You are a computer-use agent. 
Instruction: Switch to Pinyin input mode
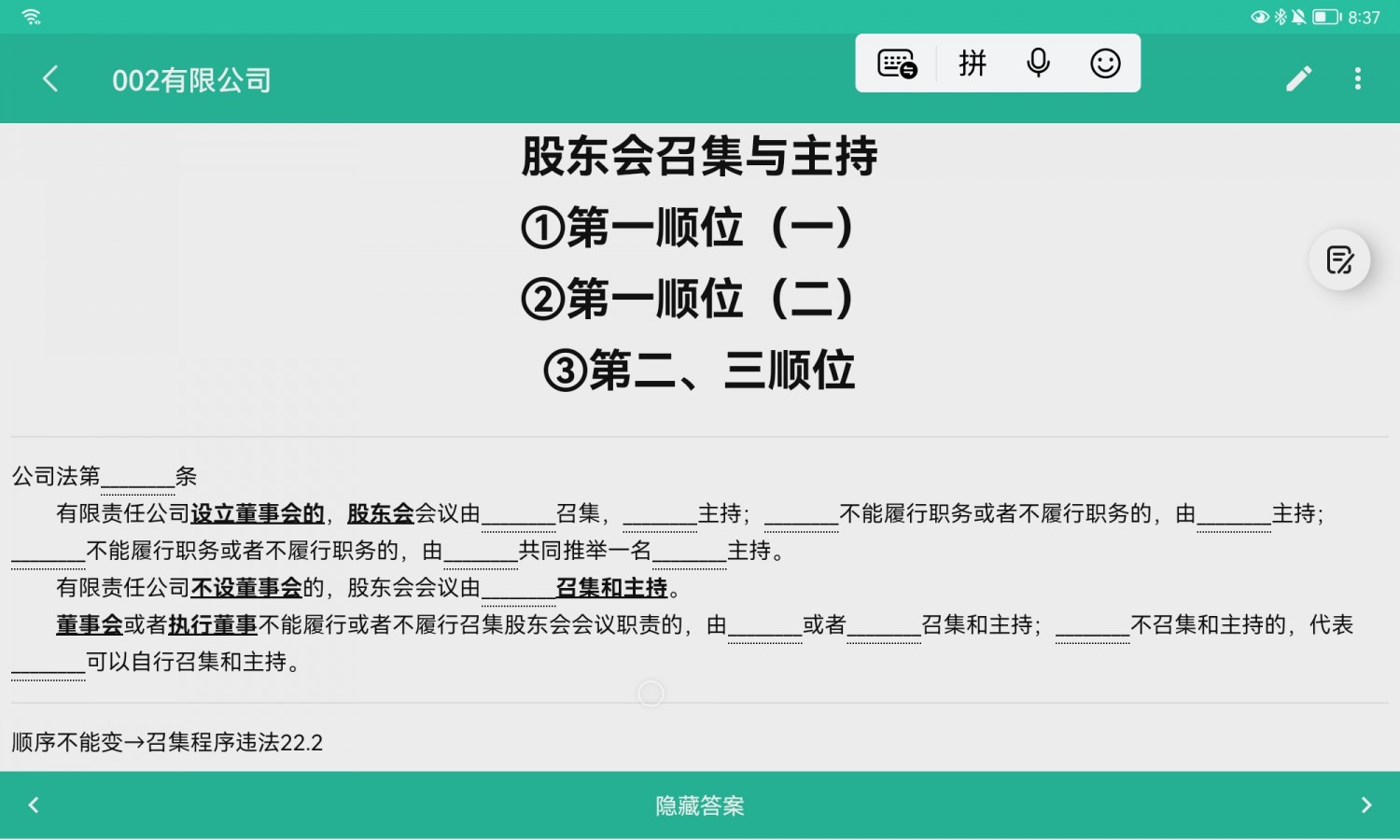(x=973, y=63)
